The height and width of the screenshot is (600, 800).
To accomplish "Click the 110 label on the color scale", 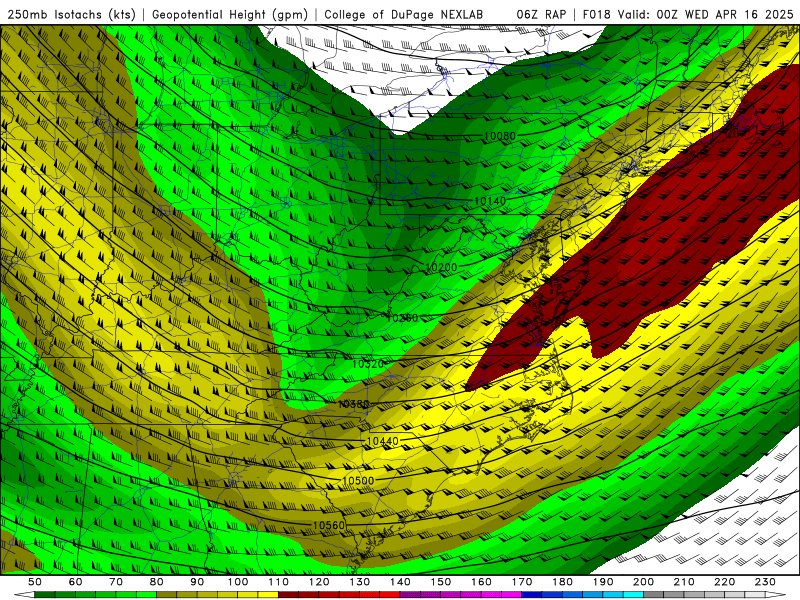I will tap(279, 582).
